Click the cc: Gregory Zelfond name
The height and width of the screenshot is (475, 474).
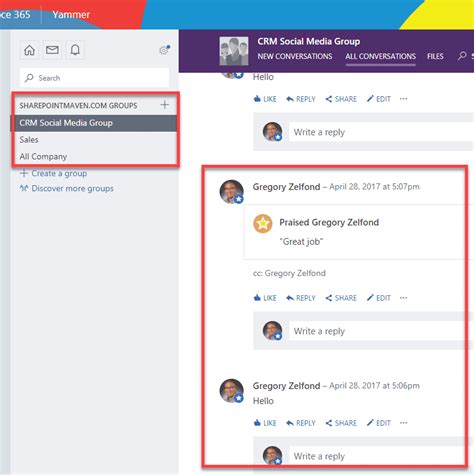point(295,273)
